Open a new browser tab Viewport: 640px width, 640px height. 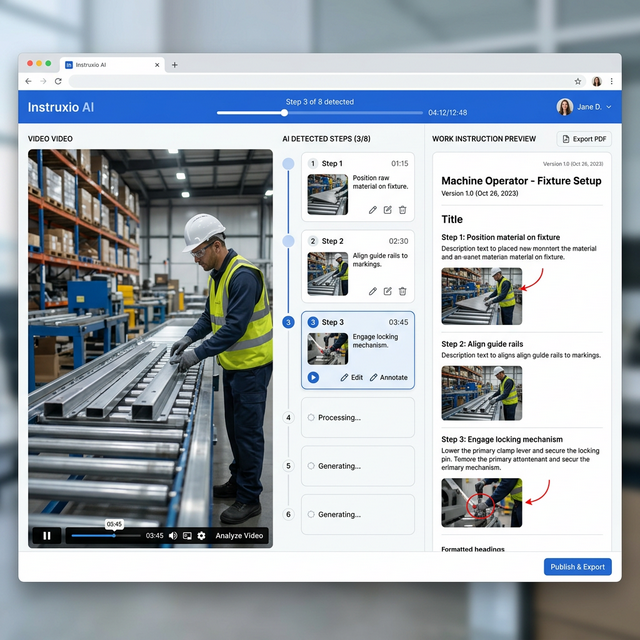pyautogui.click(x=175, y=64)
